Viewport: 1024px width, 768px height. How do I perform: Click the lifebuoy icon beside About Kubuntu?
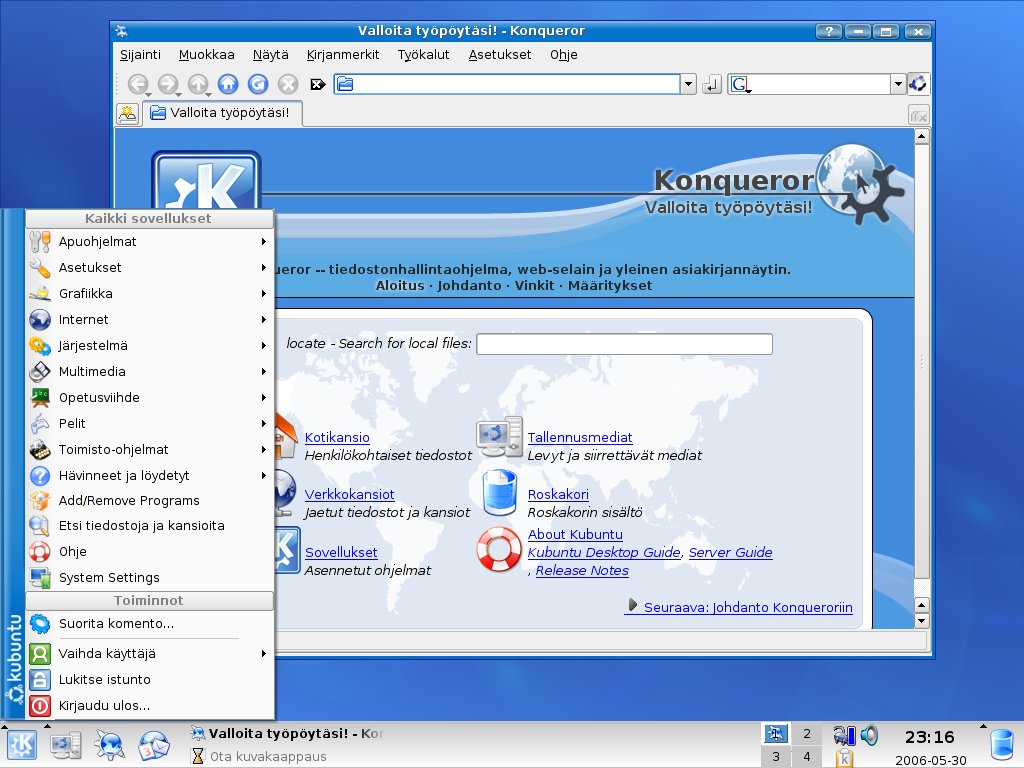[498, 549]
